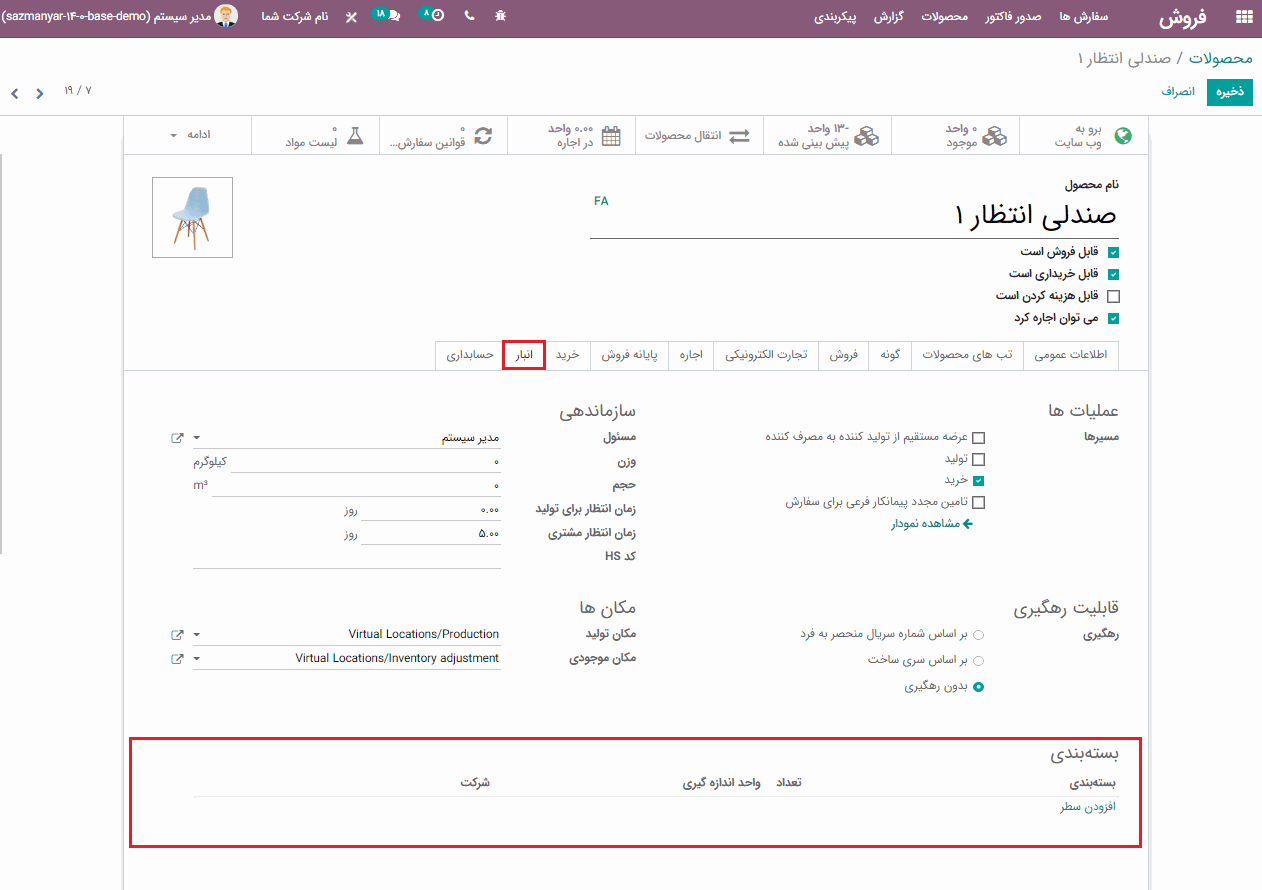The width and height of the screenshot is (1262, 890).
Task: Open conversations icon with 18 badge
Action: point(388,16)
